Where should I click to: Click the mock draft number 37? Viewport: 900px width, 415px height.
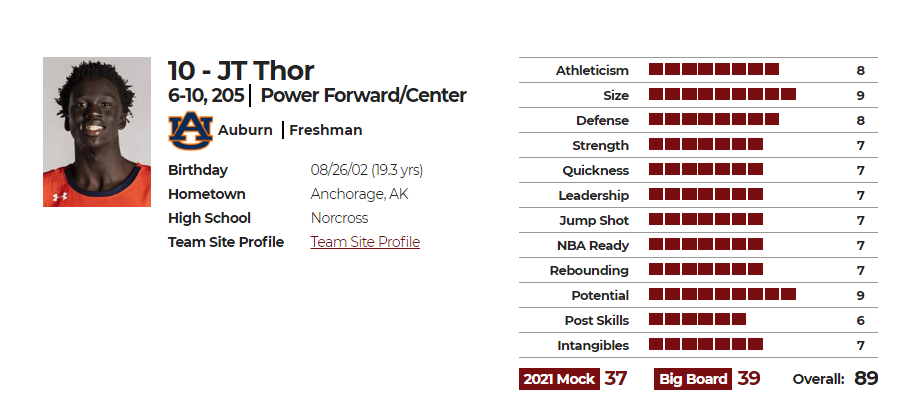pyautogui.click(x=615, y=379)
